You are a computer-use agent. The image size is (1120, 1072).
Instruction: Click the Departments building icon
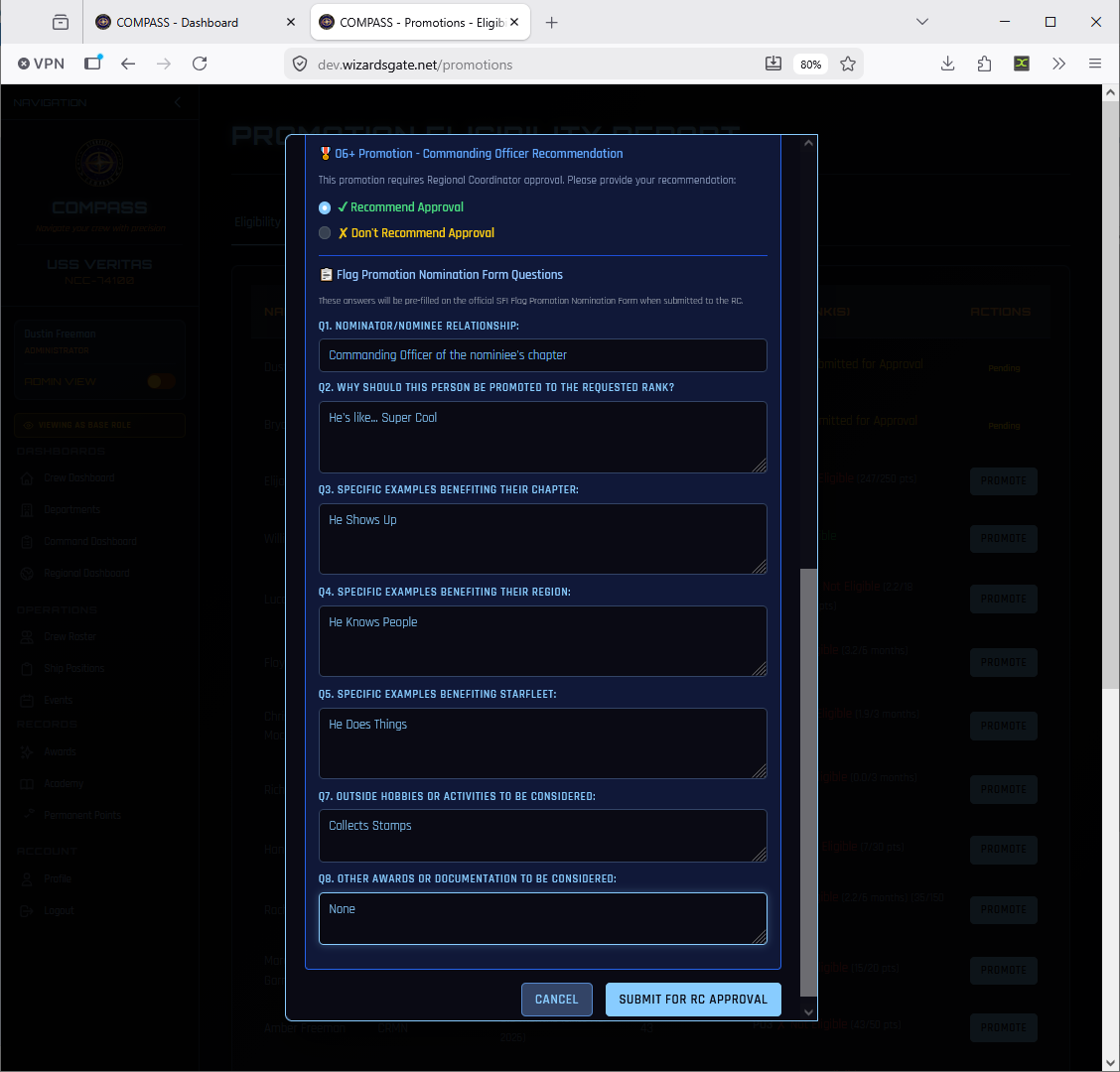(x=27, y=509)
